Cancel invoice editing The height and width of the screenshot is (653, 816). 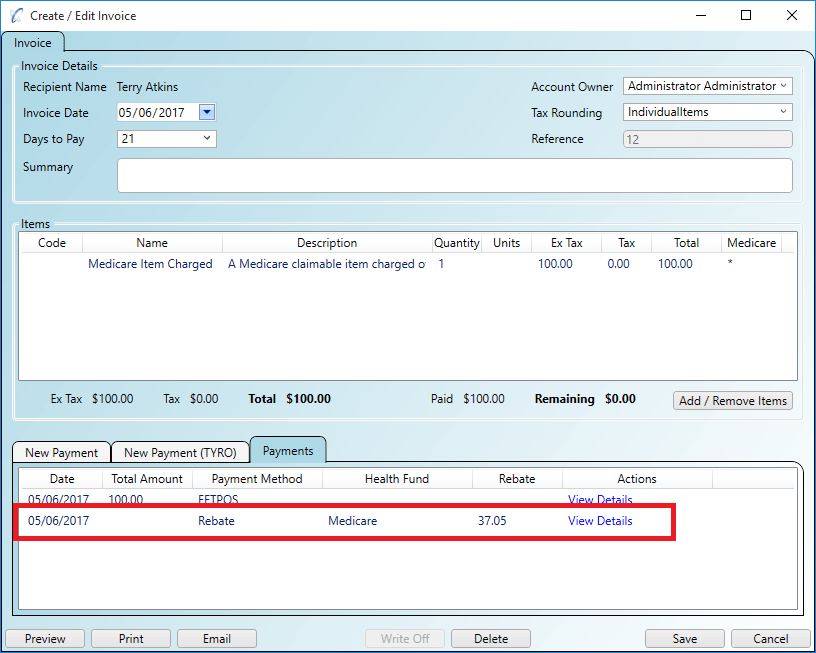[770, 638]
